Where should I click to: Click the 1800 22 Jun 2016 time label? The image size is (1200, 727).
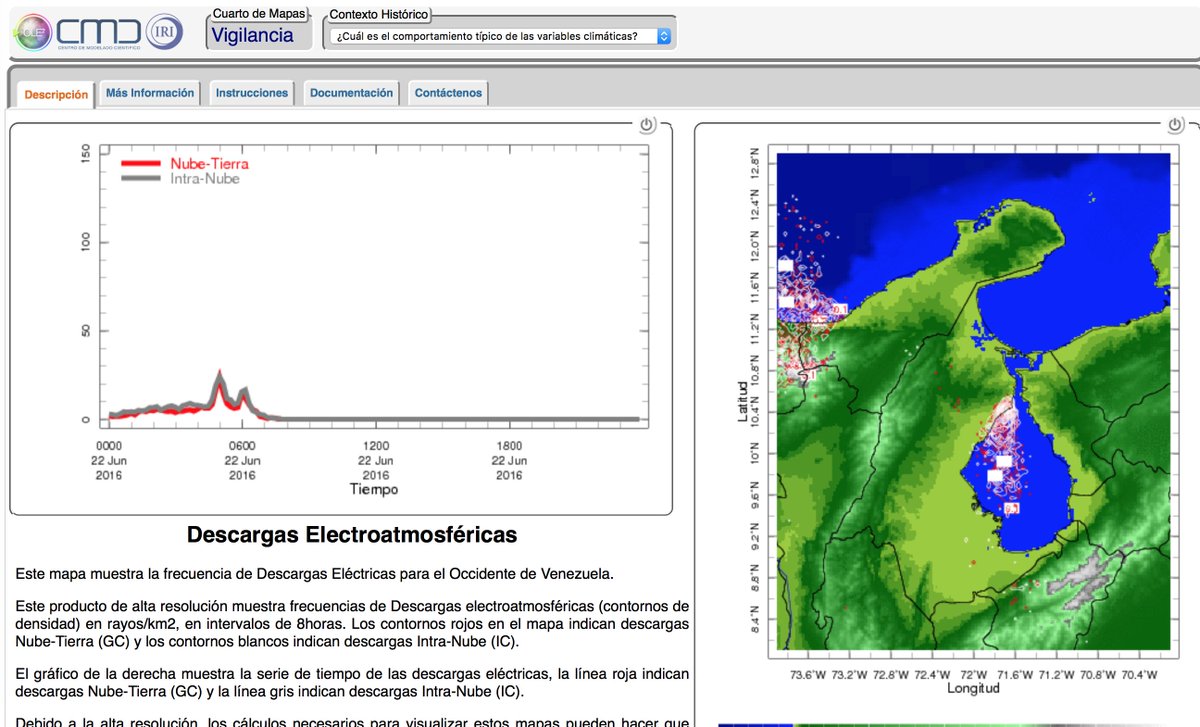click(509, 461)
